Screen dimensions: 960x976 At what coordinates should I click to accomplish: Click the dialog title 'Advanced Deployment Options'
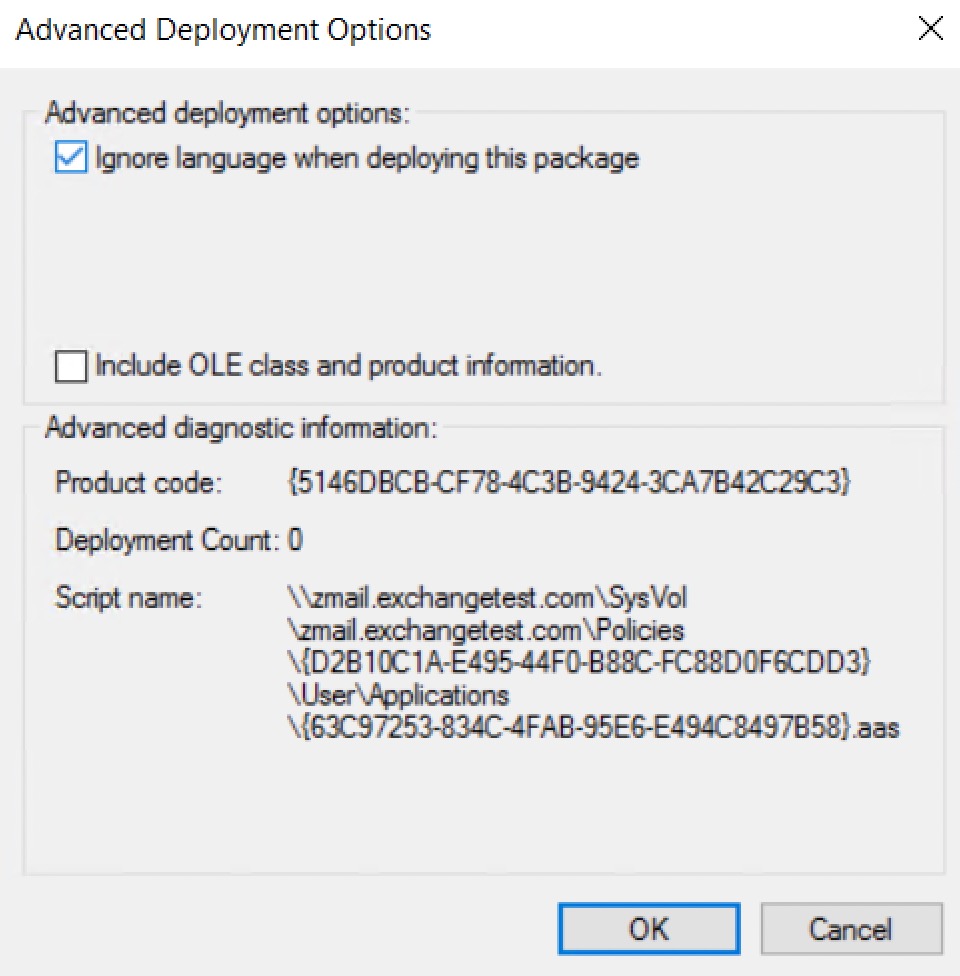point(222,30)
